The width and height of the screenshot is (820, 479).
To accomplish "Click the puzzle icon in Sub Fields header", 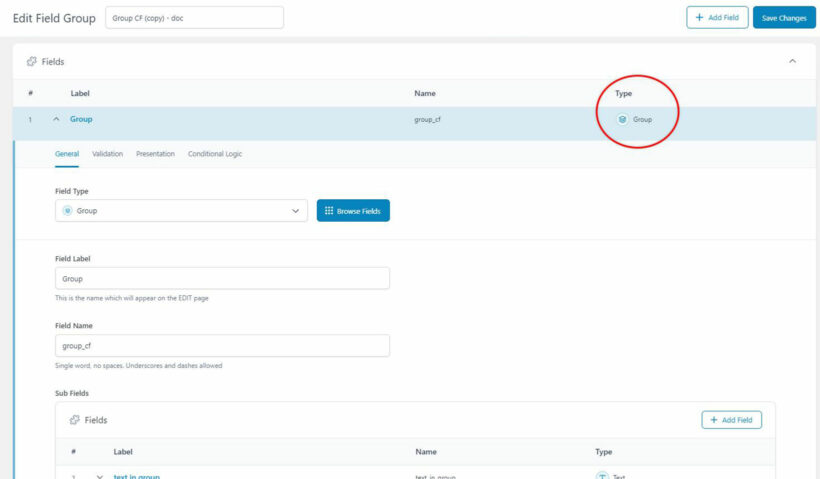I will (x=74, y=420).
